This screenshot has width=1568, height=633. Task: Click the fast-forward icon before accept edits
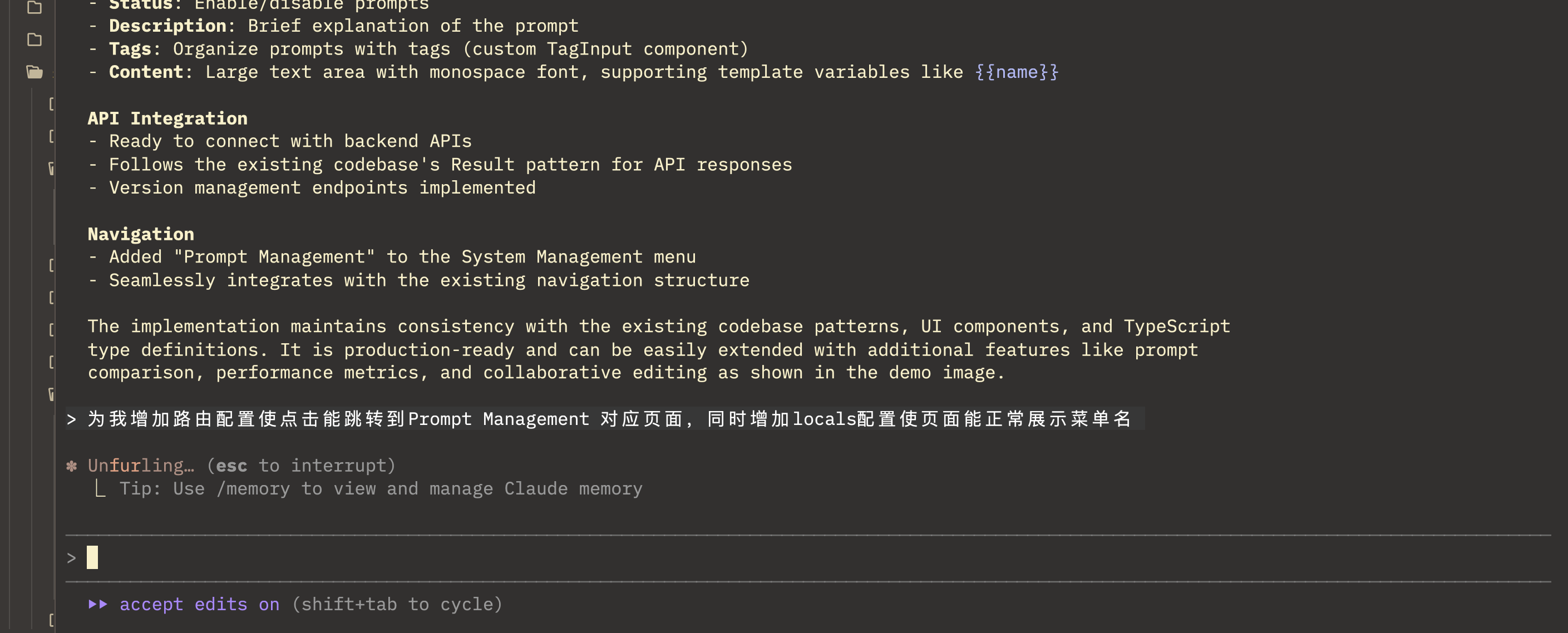point(97,604)
